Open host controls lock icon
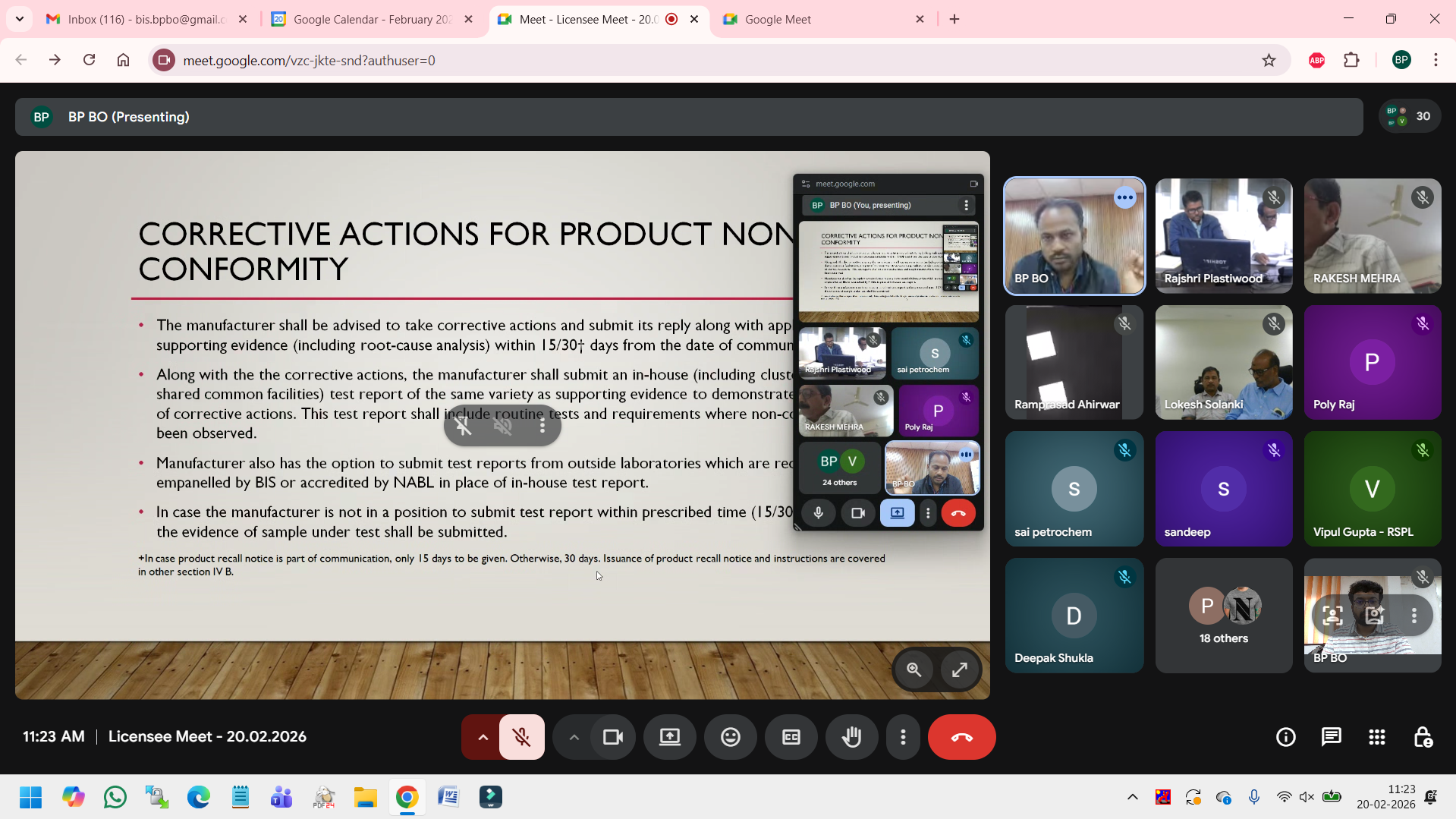This screenshot has height=819, width=1456. click(x=1423, y=737)
